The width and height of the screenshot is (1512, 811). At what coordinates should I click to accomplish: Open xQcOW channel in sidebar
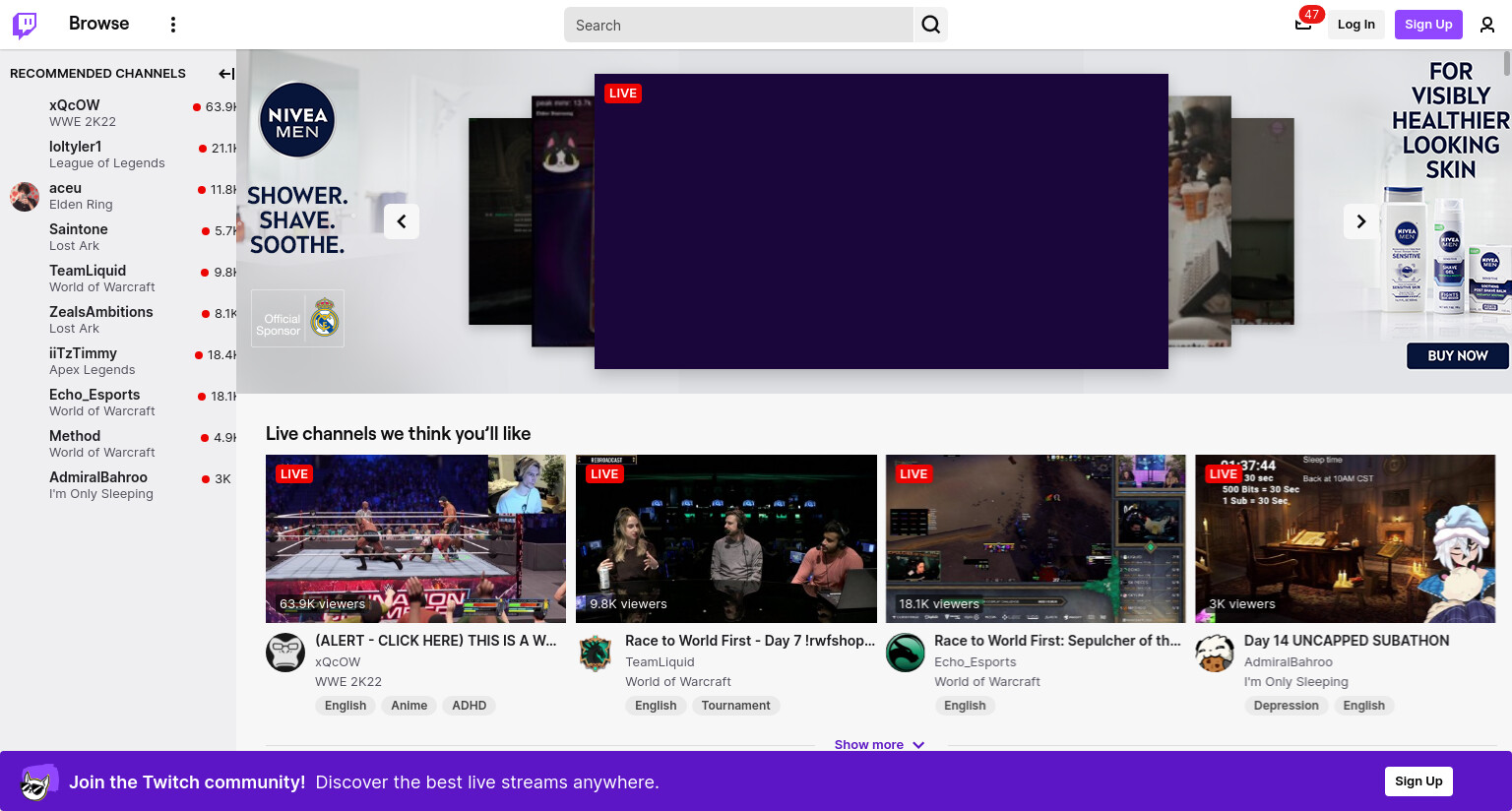point(118,113)
